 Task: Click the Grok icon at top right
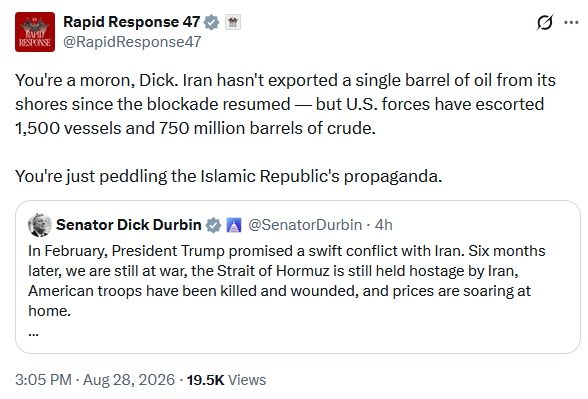tap(544, 22)
